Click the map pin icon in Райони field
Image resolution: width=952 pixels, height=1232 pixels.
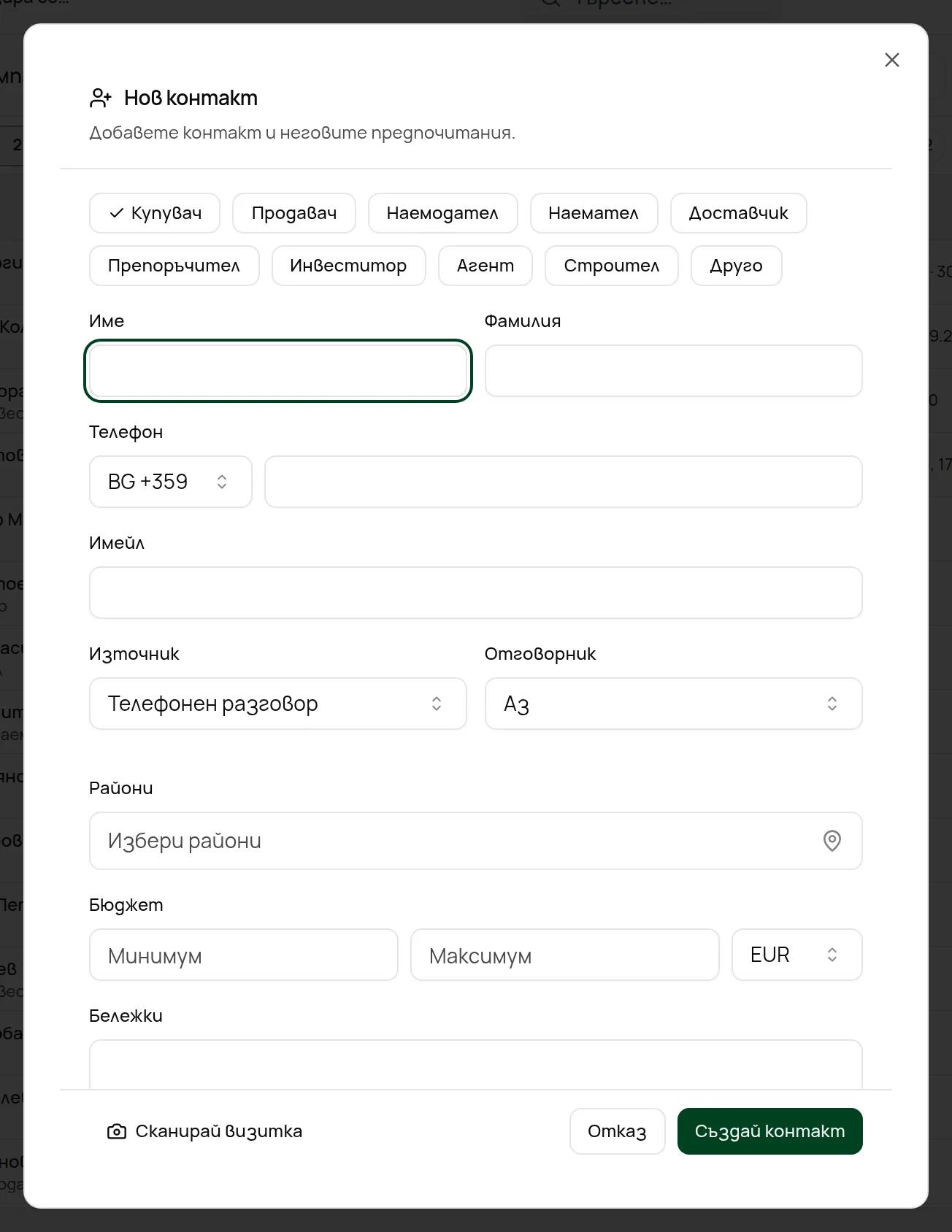point(832,841)
